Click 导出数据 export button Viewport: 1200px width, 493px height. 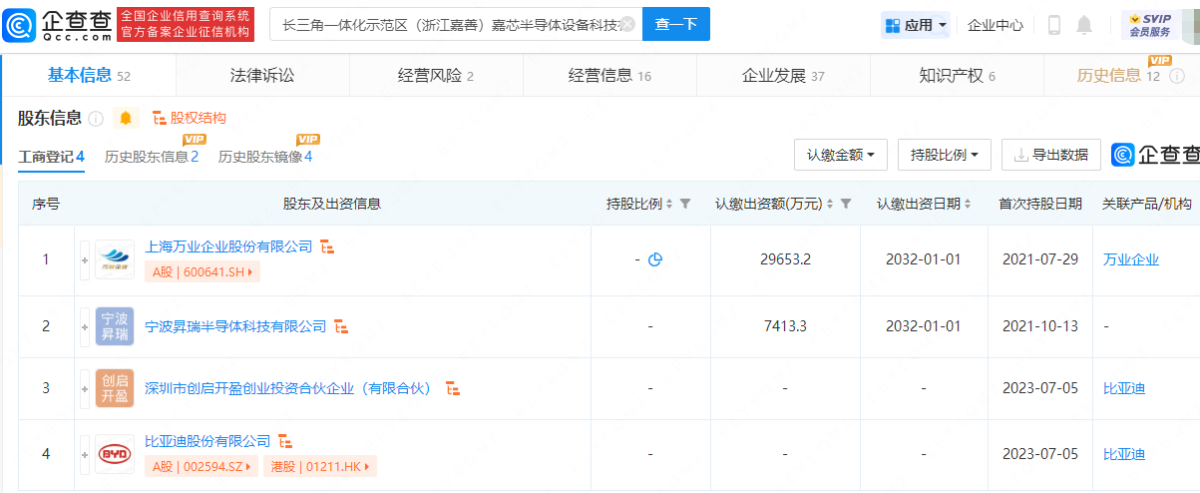[1051, 155]
